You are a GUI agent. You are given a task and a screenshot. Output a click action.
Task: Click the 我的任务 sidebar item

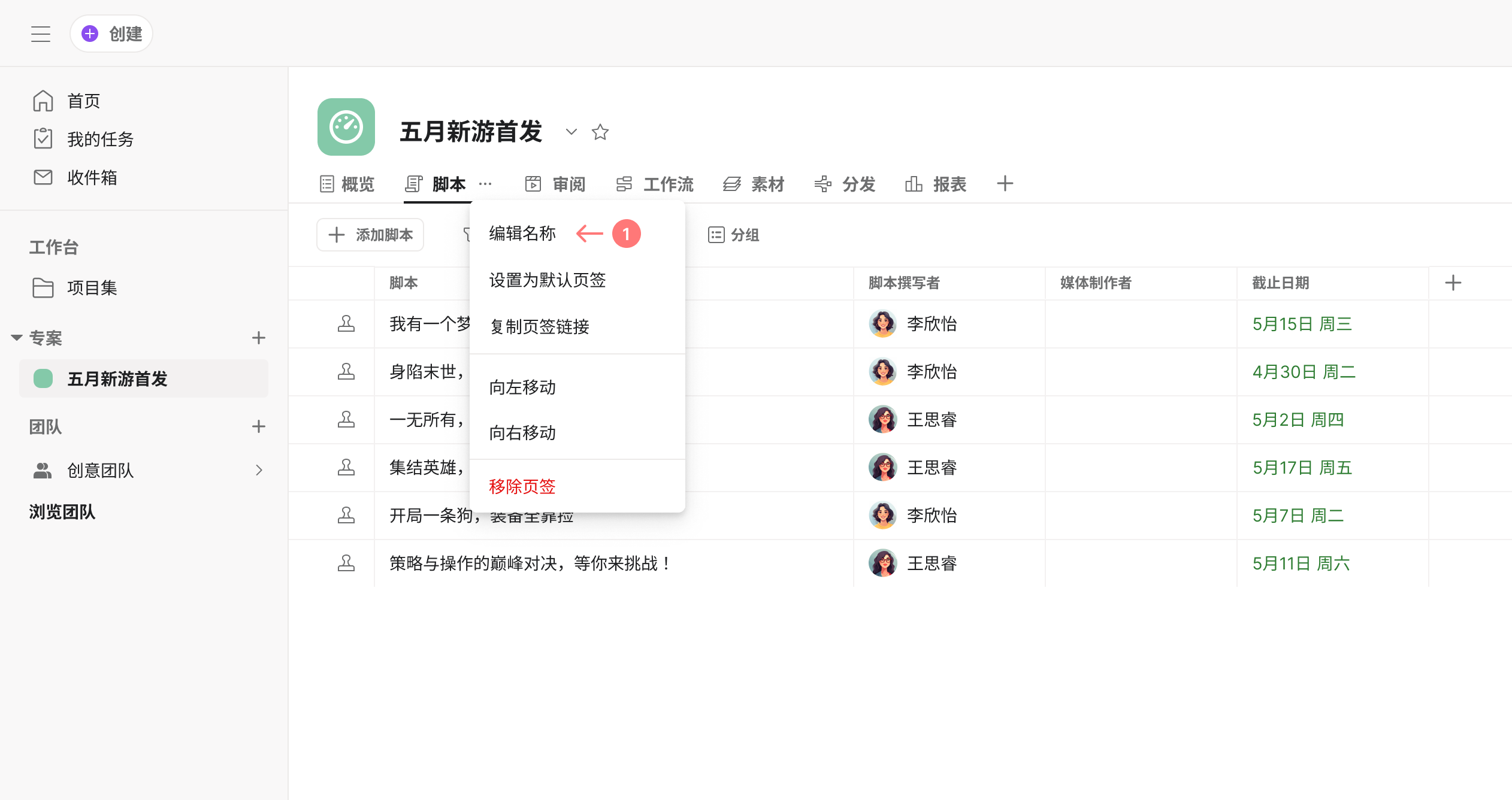click(x=100, y=139)
